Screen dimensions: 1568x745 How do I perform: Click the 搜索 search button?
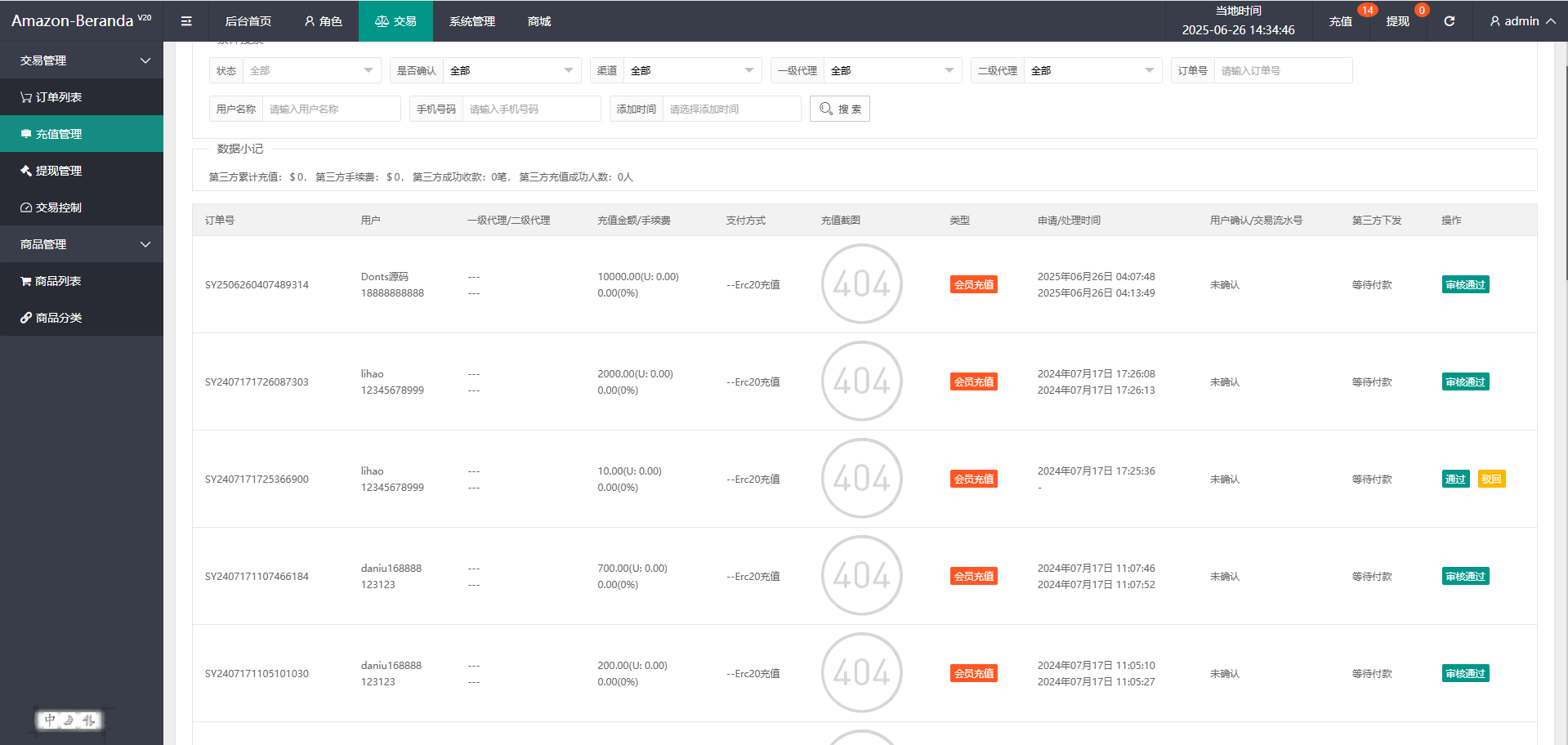pyautogui.click(x=840, y=109)
